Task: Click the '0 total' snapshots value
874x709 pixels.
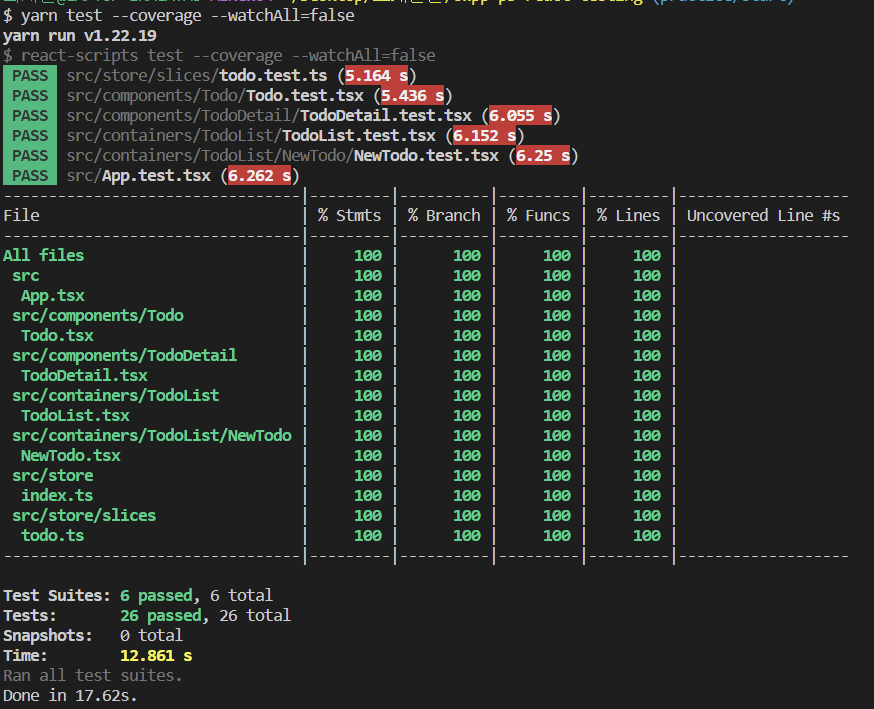Action: click(152, 636)
